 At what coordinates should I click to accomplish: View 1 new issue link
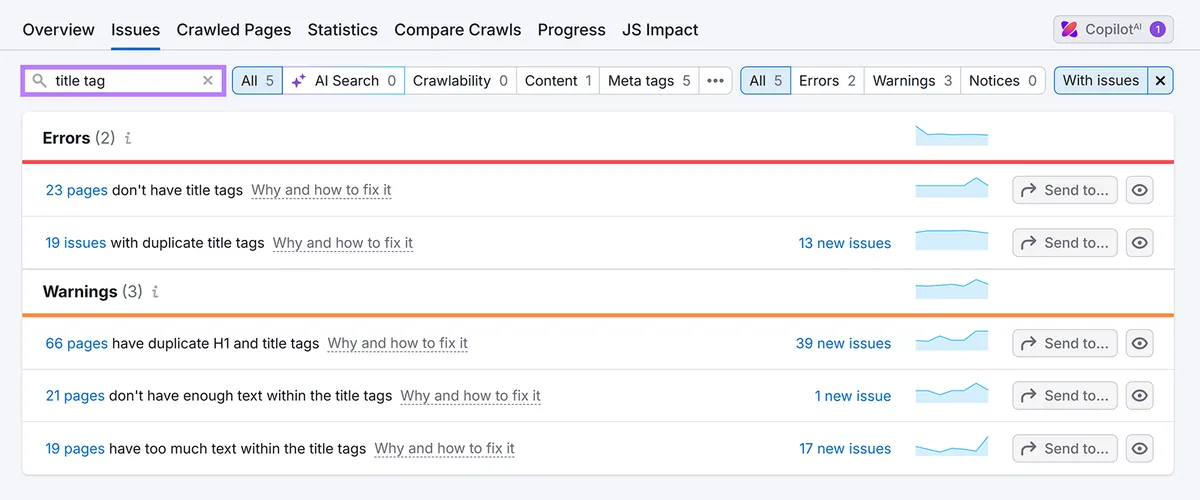tap(853, 396)
